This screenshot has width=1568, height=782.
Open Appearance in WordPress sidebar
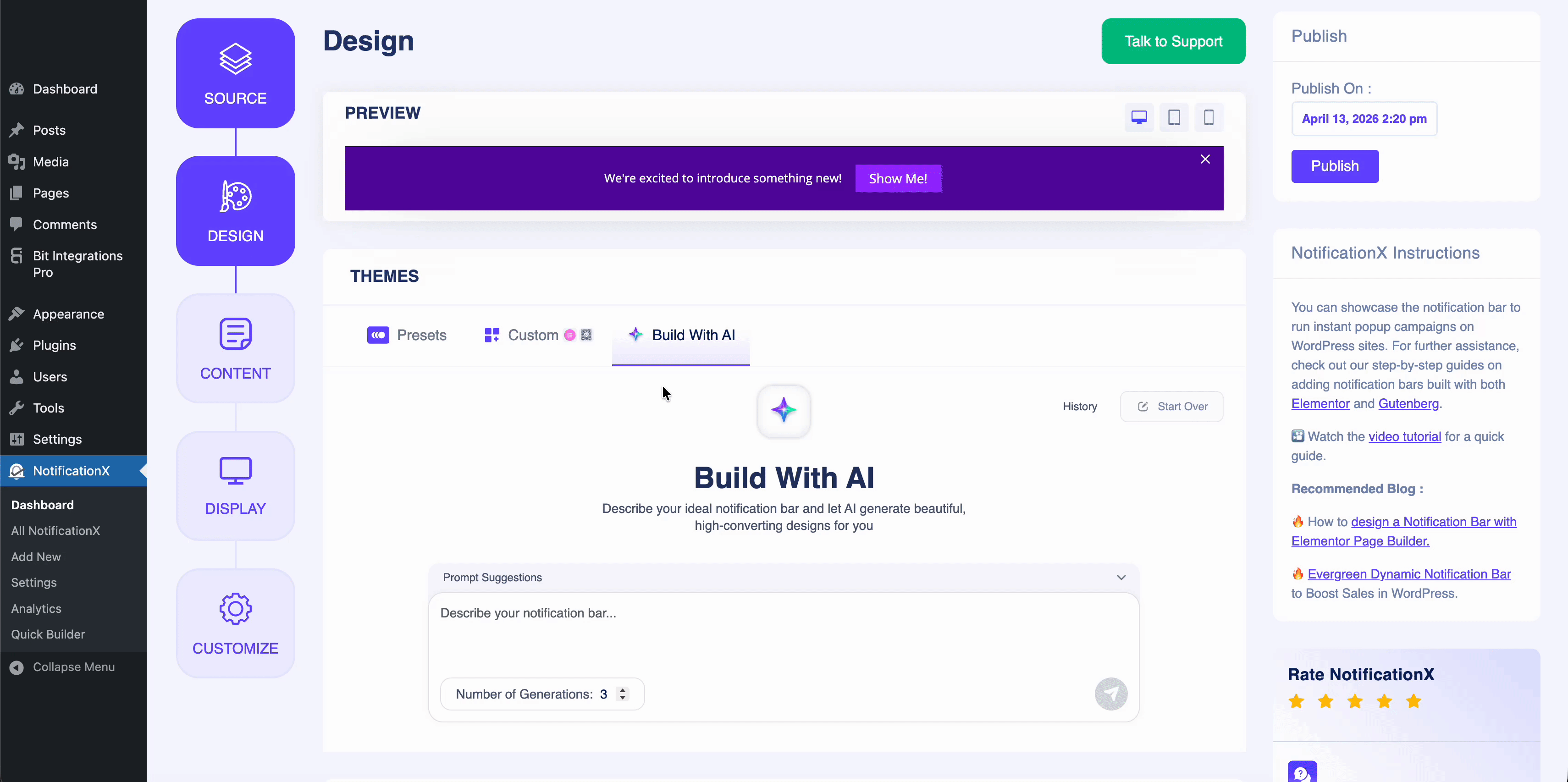point(68,314)
